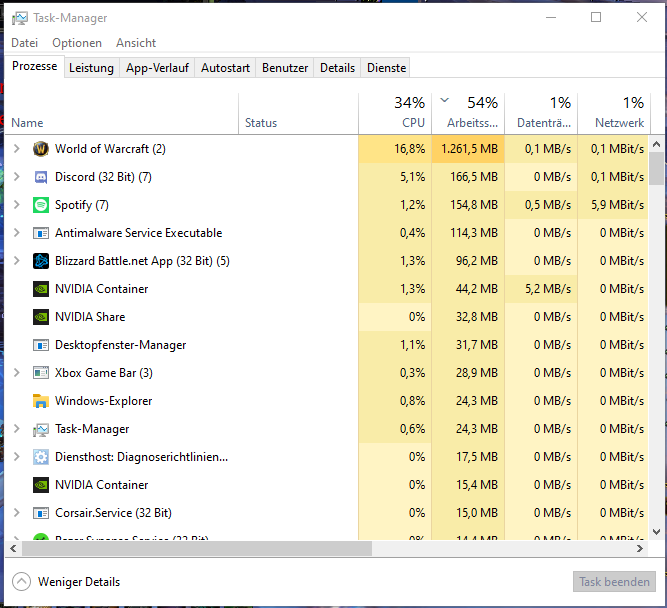Click the vertical scrollbar down arrow
This screenshot has width=667, height=608.
656,532
